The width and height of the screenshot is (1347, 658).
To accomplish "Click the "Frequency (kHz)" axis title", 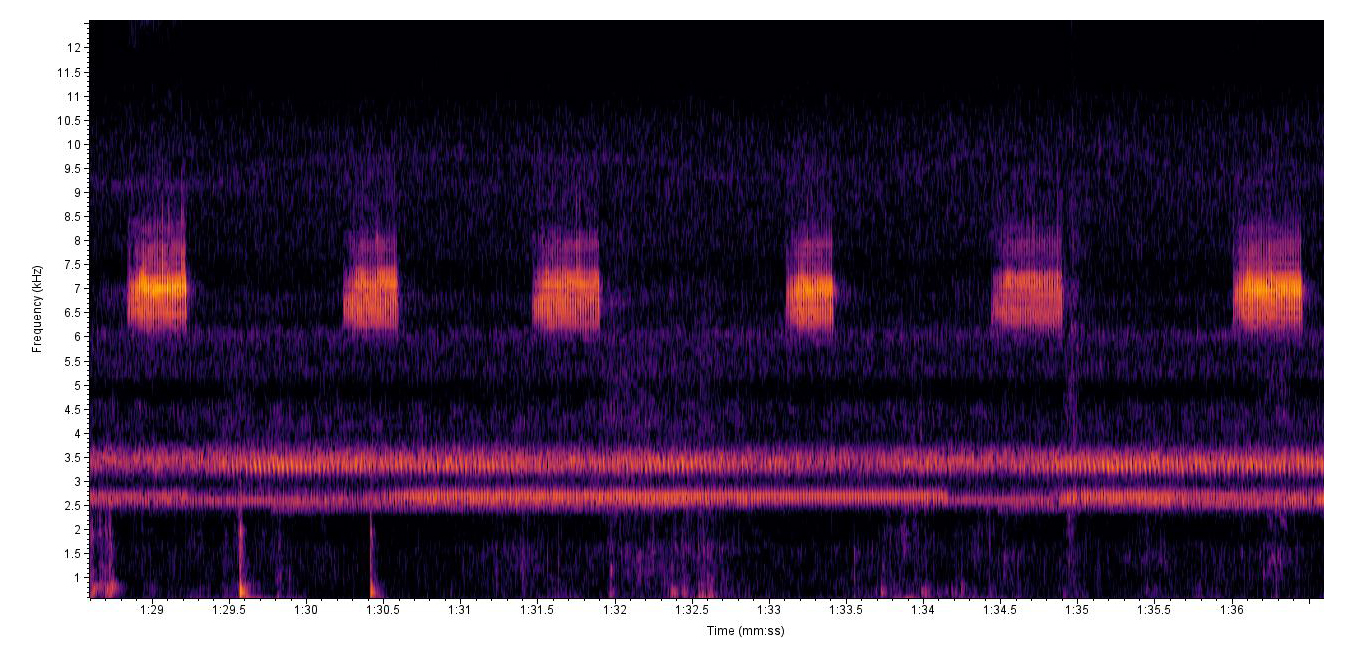I will tap(37, 308).
